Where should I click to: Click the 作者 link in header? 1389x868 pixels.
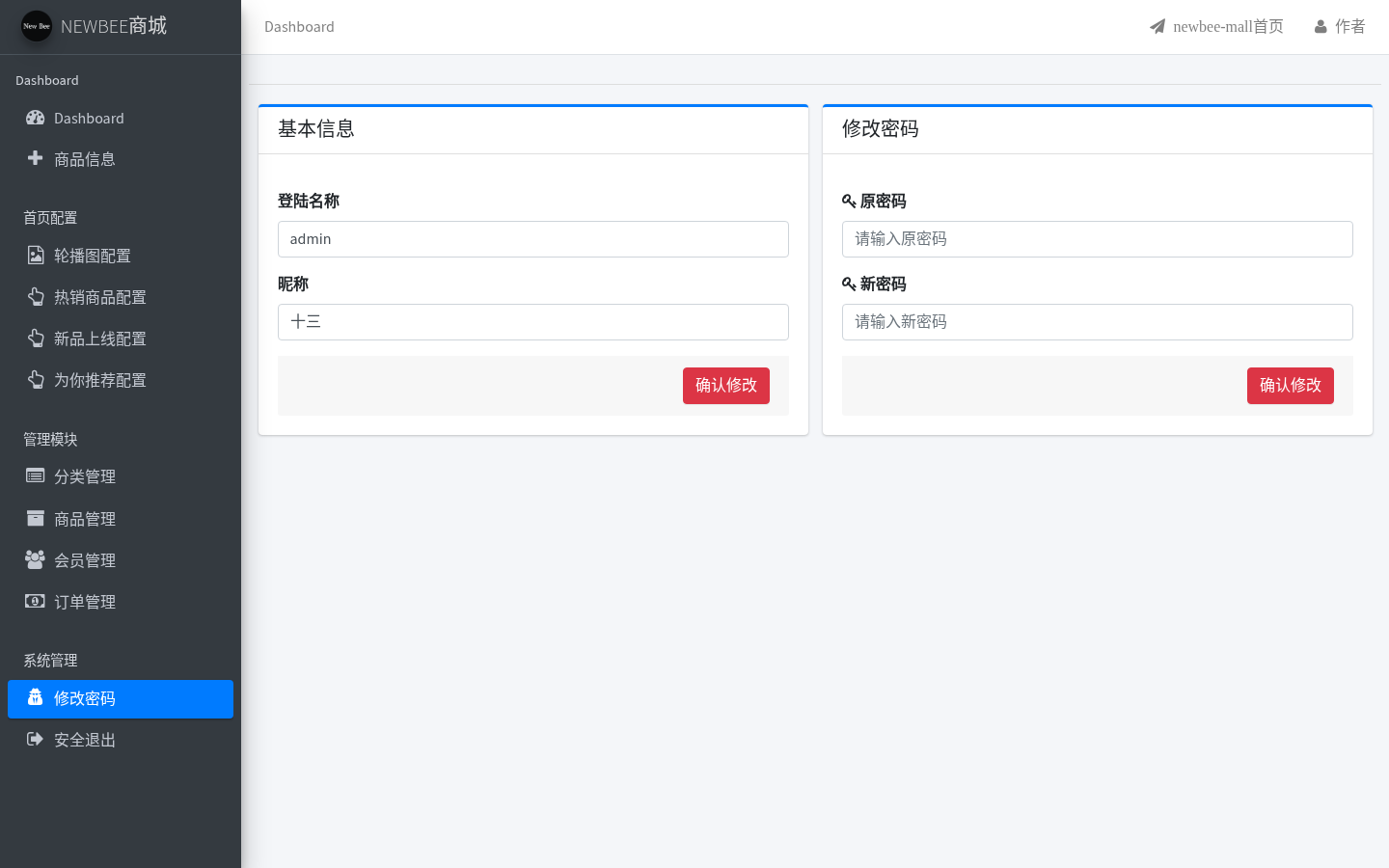click(x=1340, y=27)
